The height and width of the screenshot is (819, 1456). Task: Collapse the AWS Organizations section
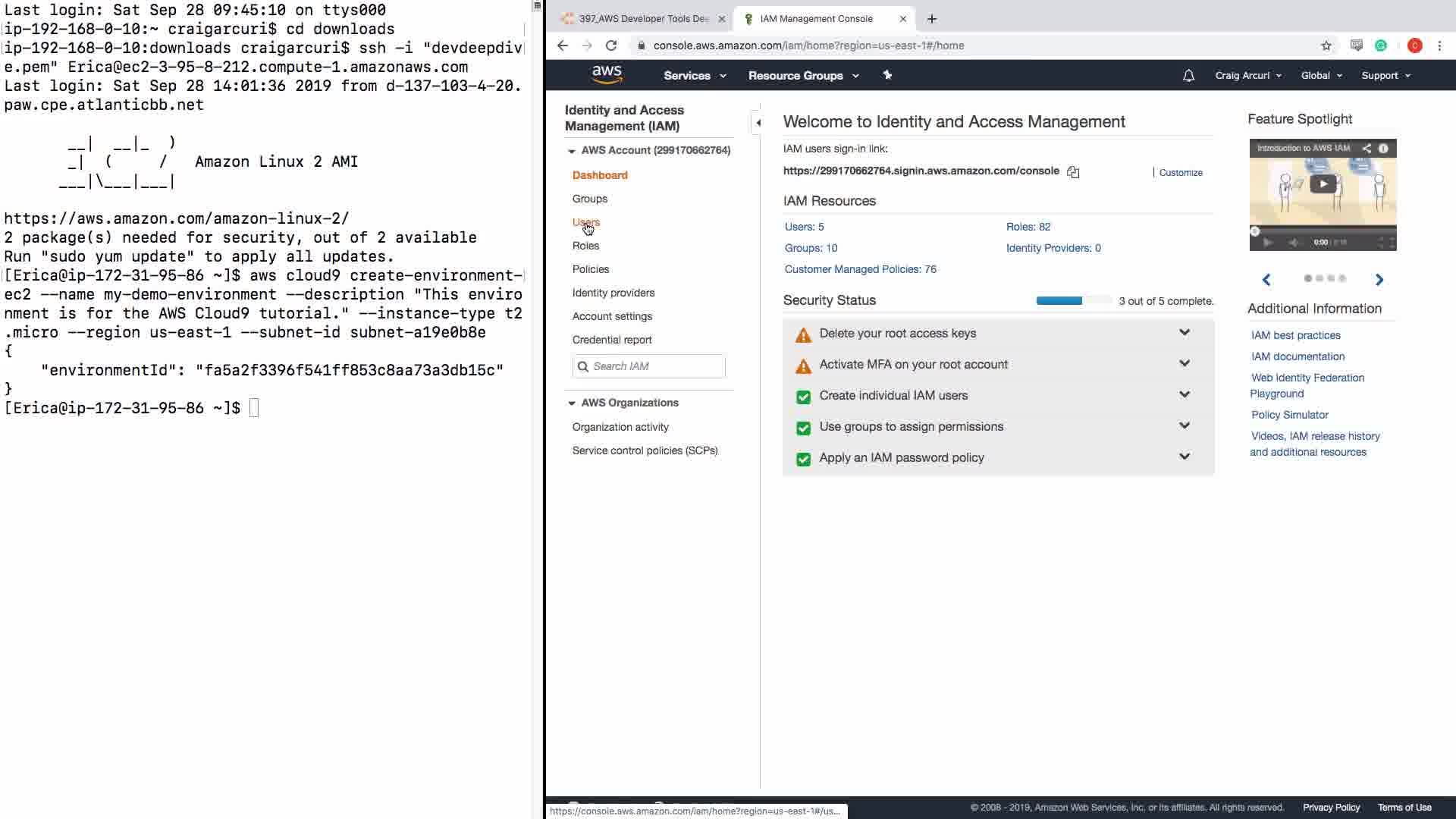572,403
